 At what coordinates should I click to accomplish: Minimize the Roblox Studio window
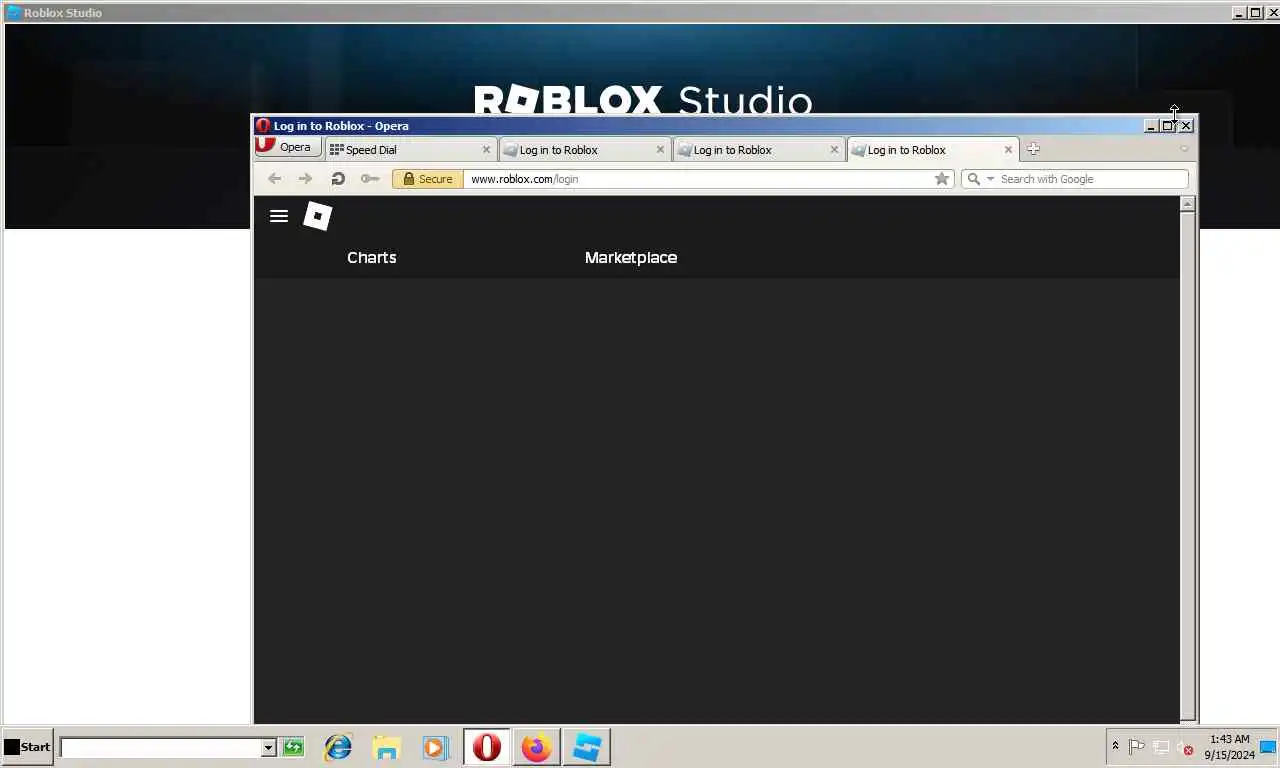(1240, 13)
